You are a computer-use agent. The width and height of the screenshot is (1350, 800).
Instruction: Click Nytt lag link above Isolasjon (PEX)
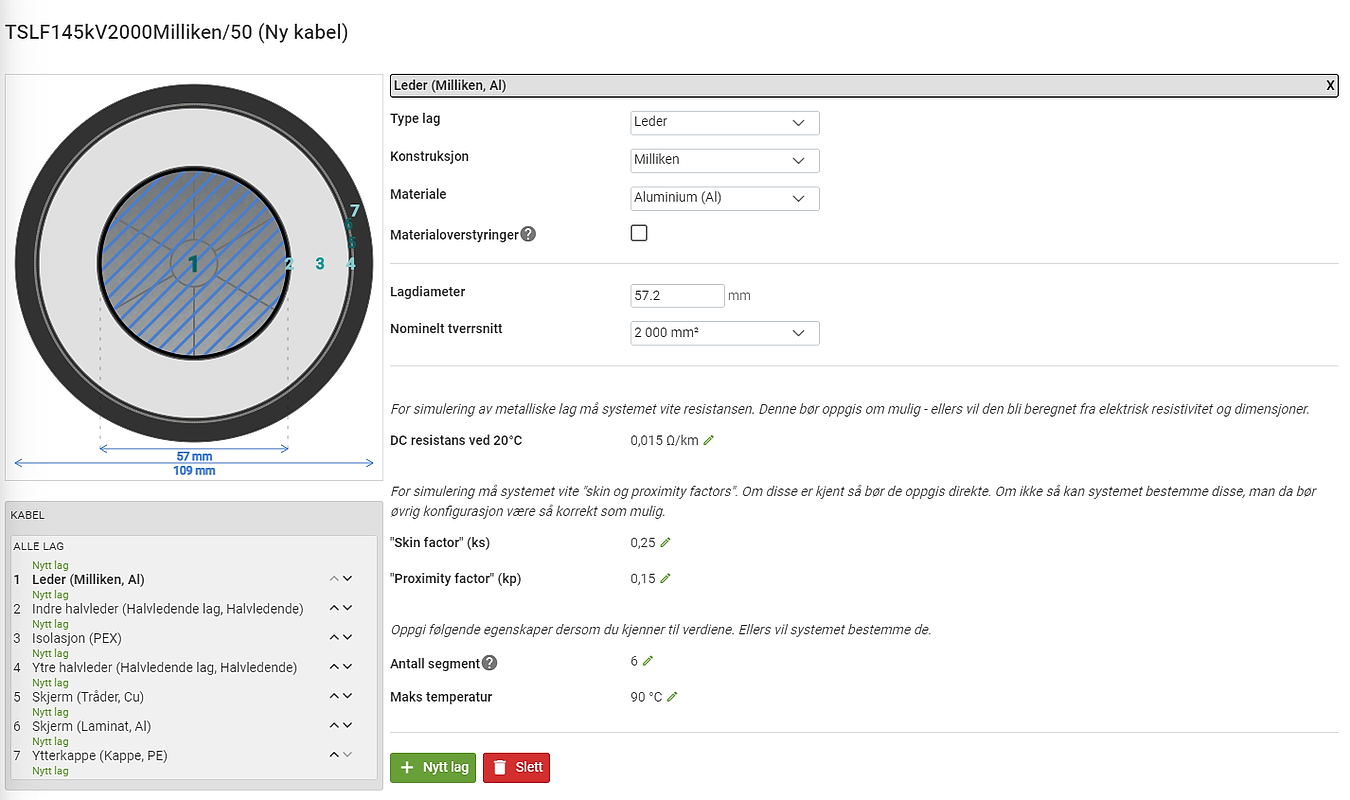pos(50,624)
